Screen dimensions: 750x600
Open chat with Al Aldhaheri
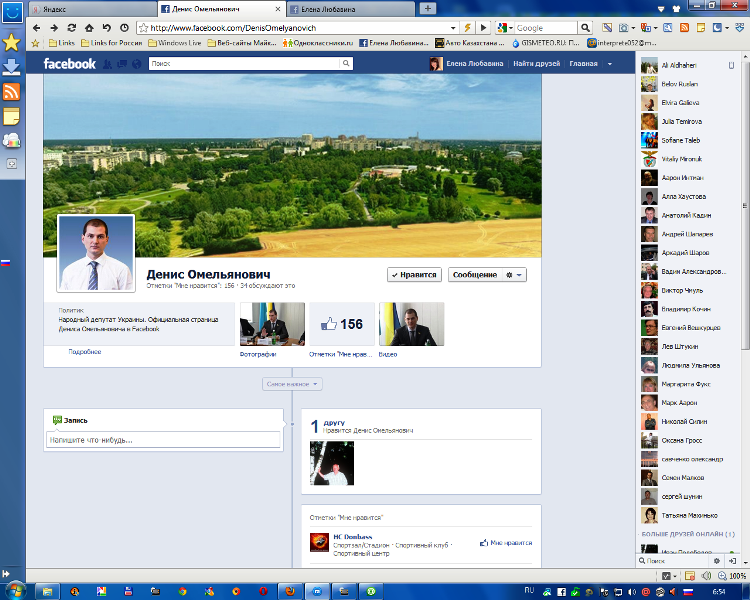[687, 66]
